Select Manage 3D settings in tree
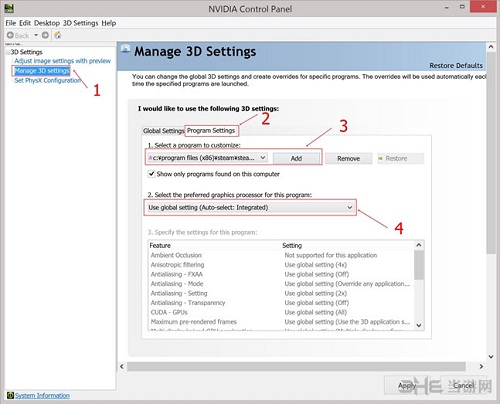This screenshot has height=404, width=500. click(42, 71)
